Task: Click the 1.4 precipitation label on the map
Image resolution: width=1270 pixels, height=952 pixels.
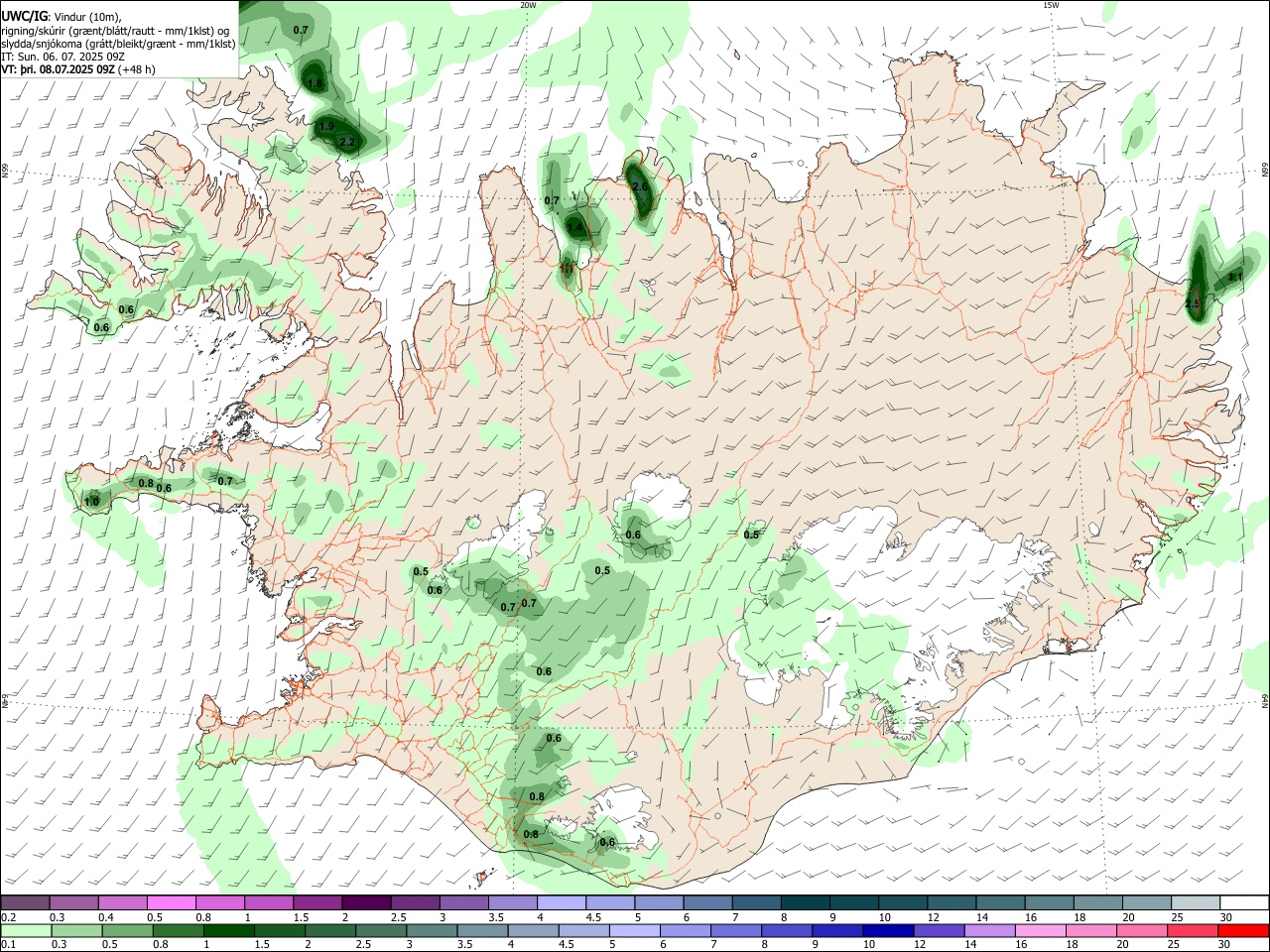Action: pyautogui.click(x=575, y=228)
